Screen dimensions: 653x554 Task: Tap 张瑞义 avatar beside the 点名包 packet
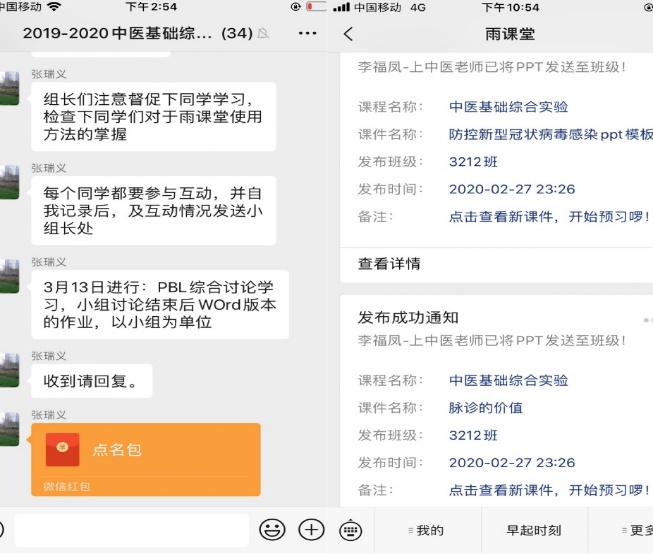[9, 429]
